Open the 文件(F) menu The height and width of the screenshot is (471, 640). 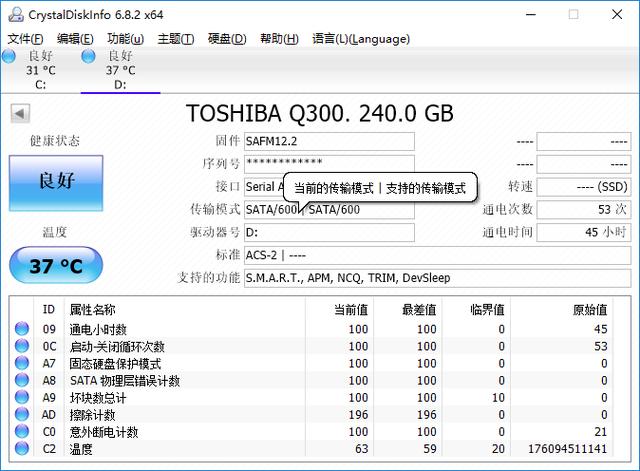click(25, 39)
